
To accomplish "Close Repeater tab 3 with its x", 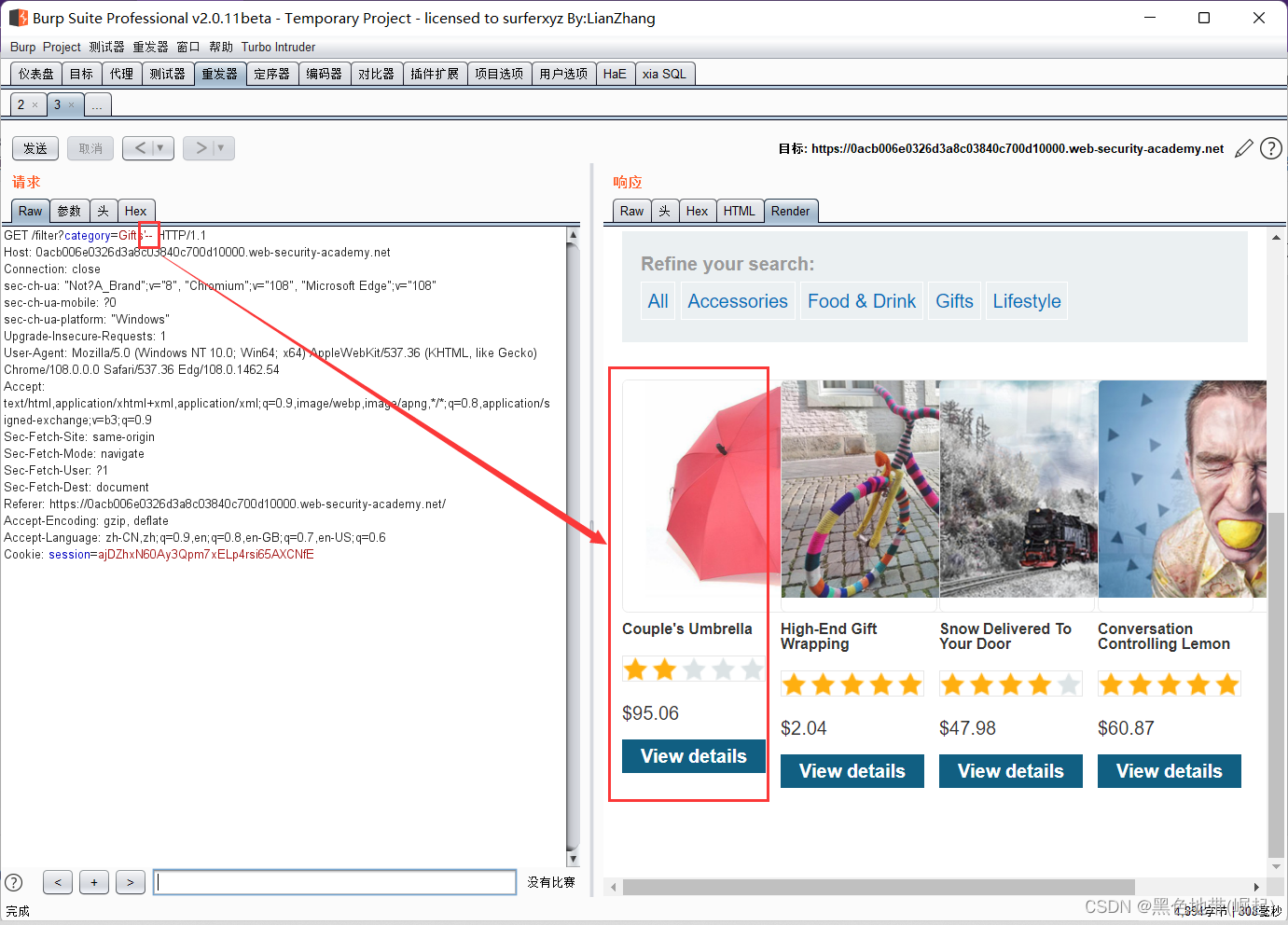I will [72, 105].
